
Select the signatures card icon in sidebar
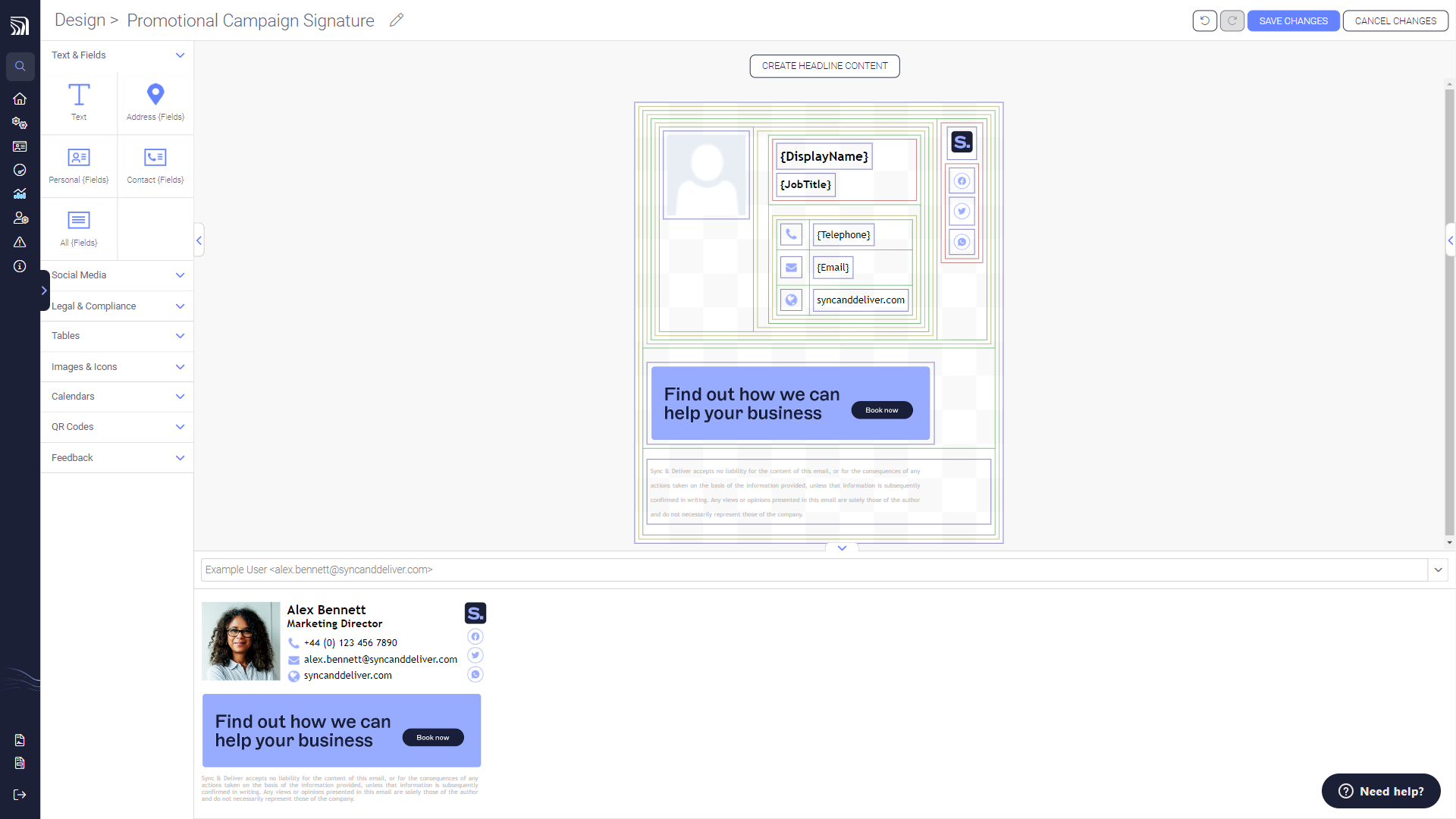pyautogui.click(x=20, y=146)
